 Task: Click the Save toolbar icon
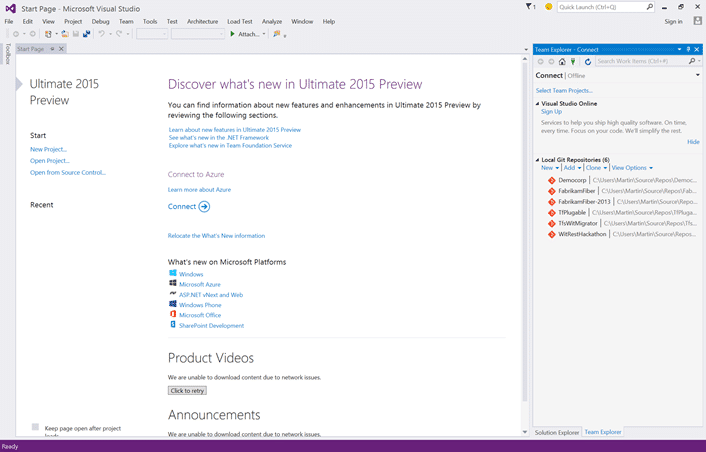(x=76, y=34)
